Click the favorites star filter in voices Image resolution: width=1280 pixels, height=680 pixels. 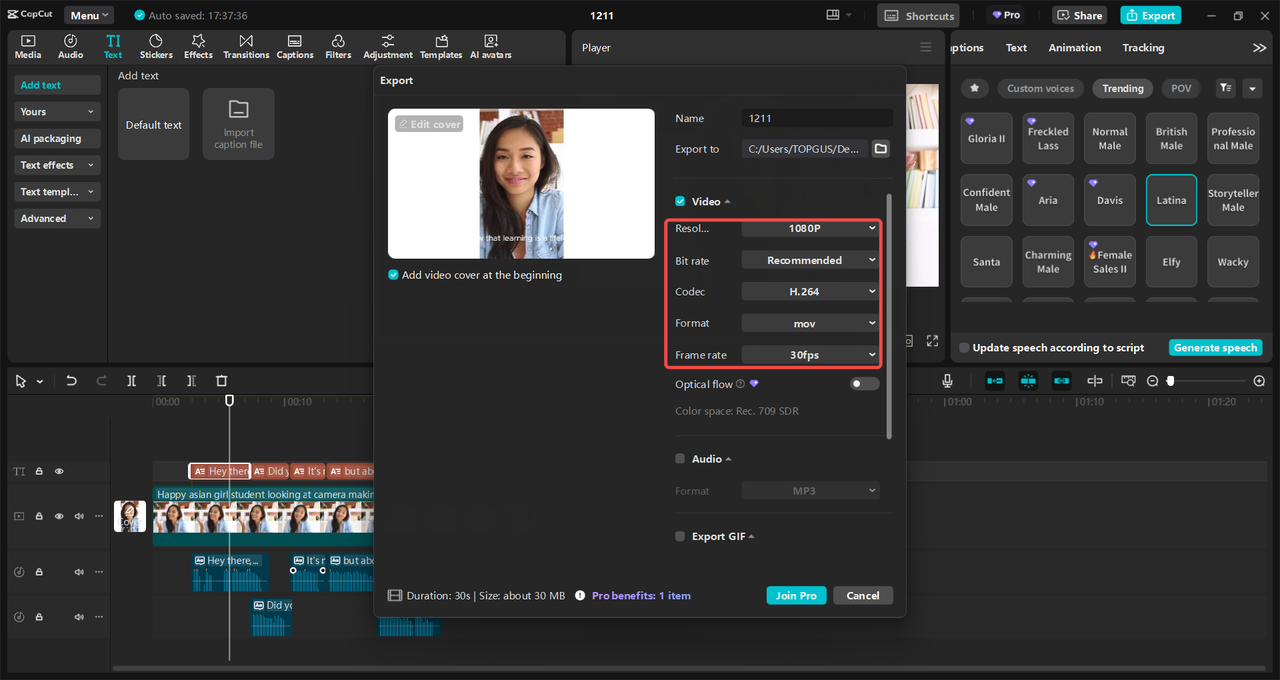974,88
